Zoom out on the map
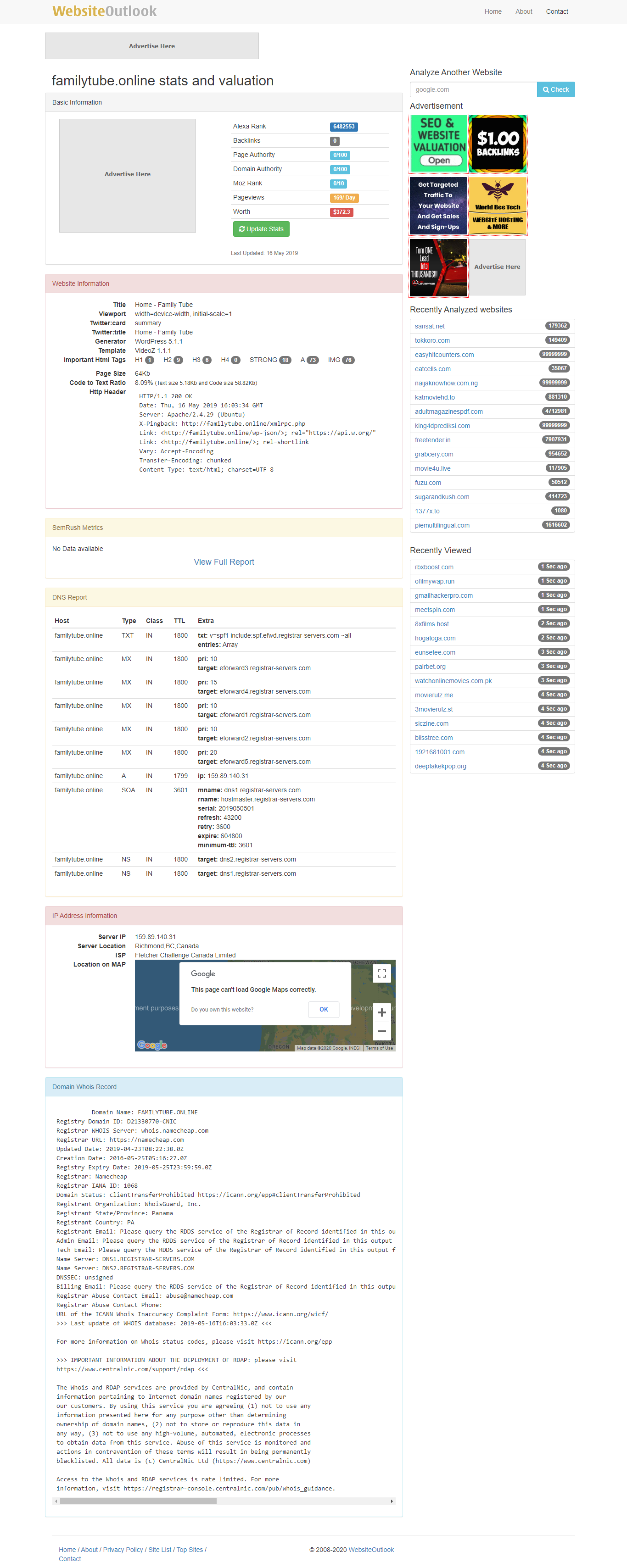This screenshot has width=627, height=1568. 381,1031
